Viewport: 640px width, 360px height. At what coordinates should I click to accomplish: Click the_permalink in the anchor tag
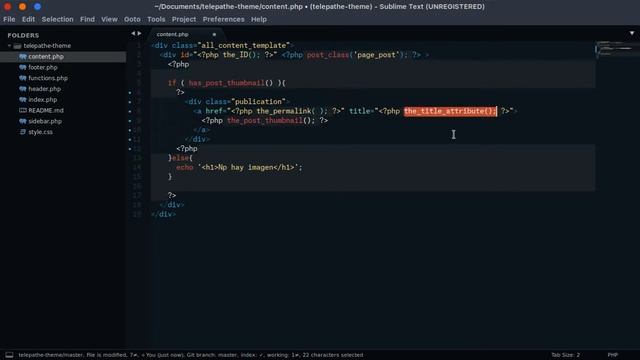click(284, 111)
